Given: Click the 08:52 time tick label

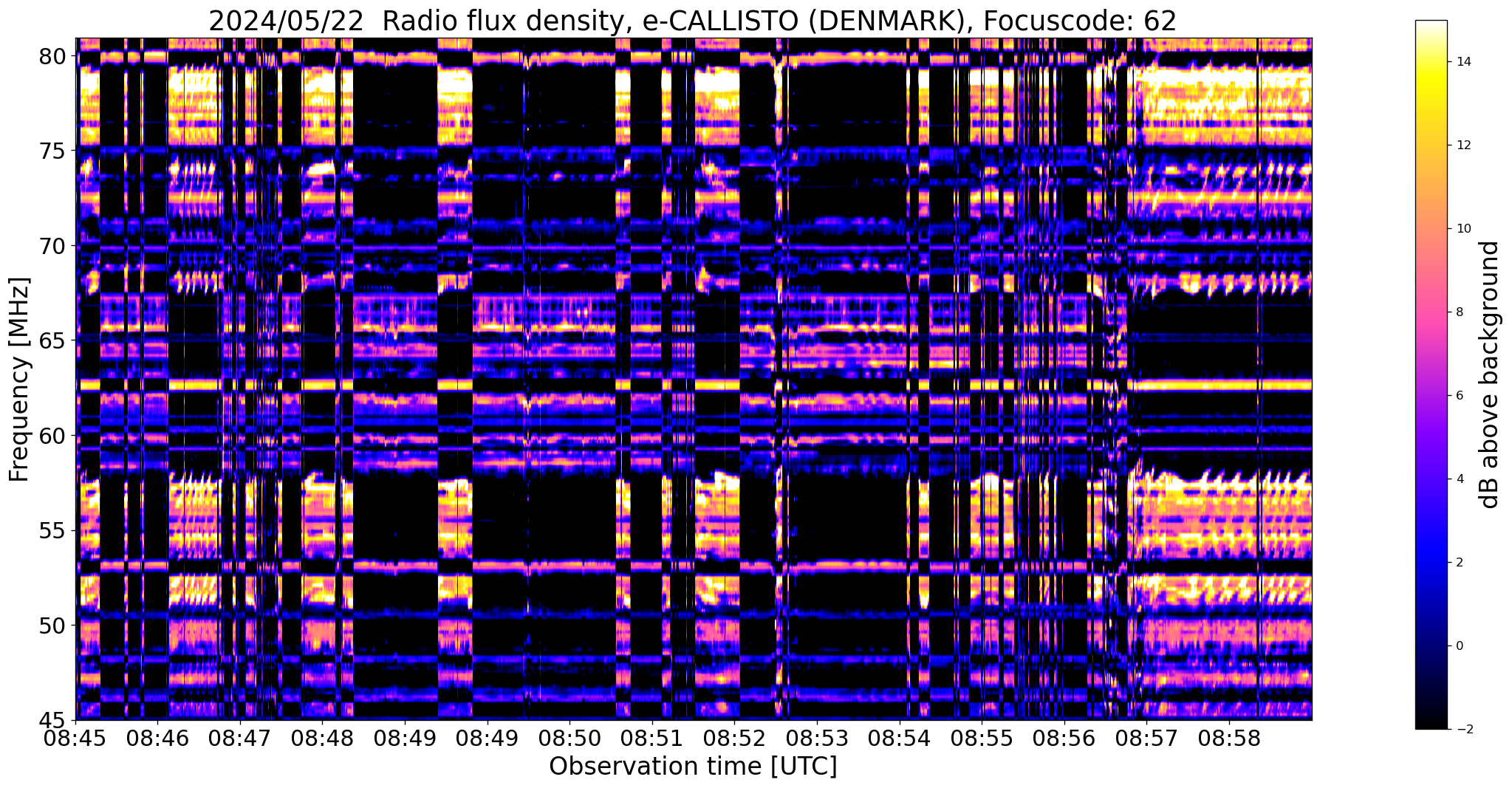Looking at the screenshot, I should coord(735,739).
